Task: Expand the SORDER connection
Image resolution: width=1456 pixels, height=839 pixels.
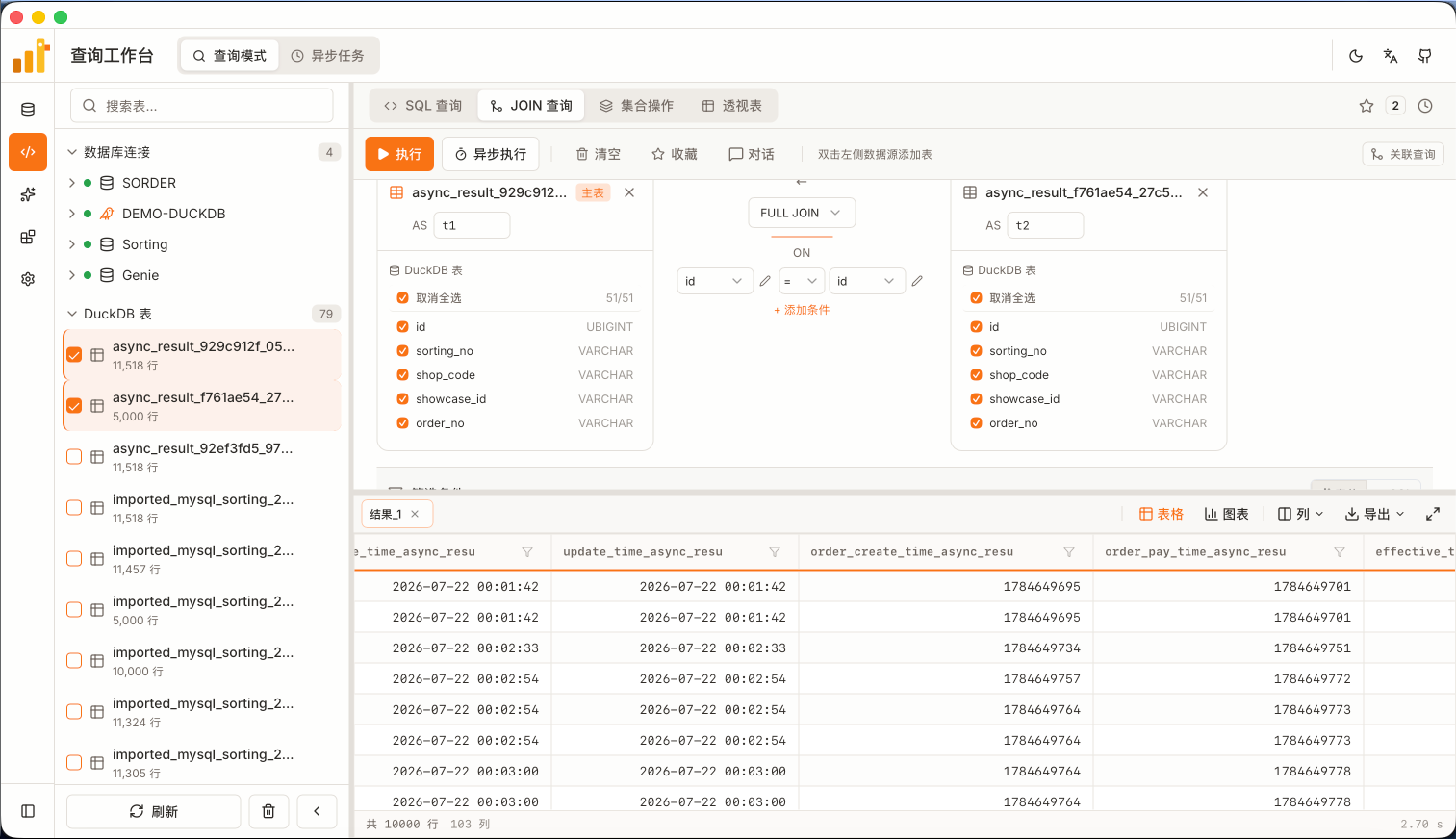Action: click(x=72, y=183)
